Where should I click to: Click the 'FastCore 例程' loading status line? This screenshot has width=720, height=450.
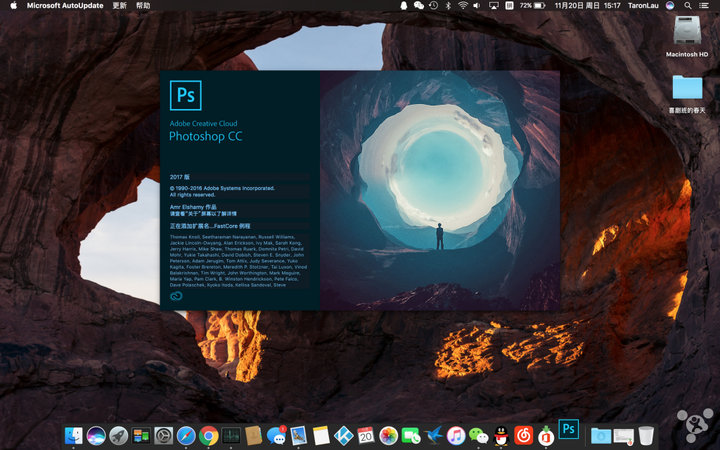click(x=210, y=226)
